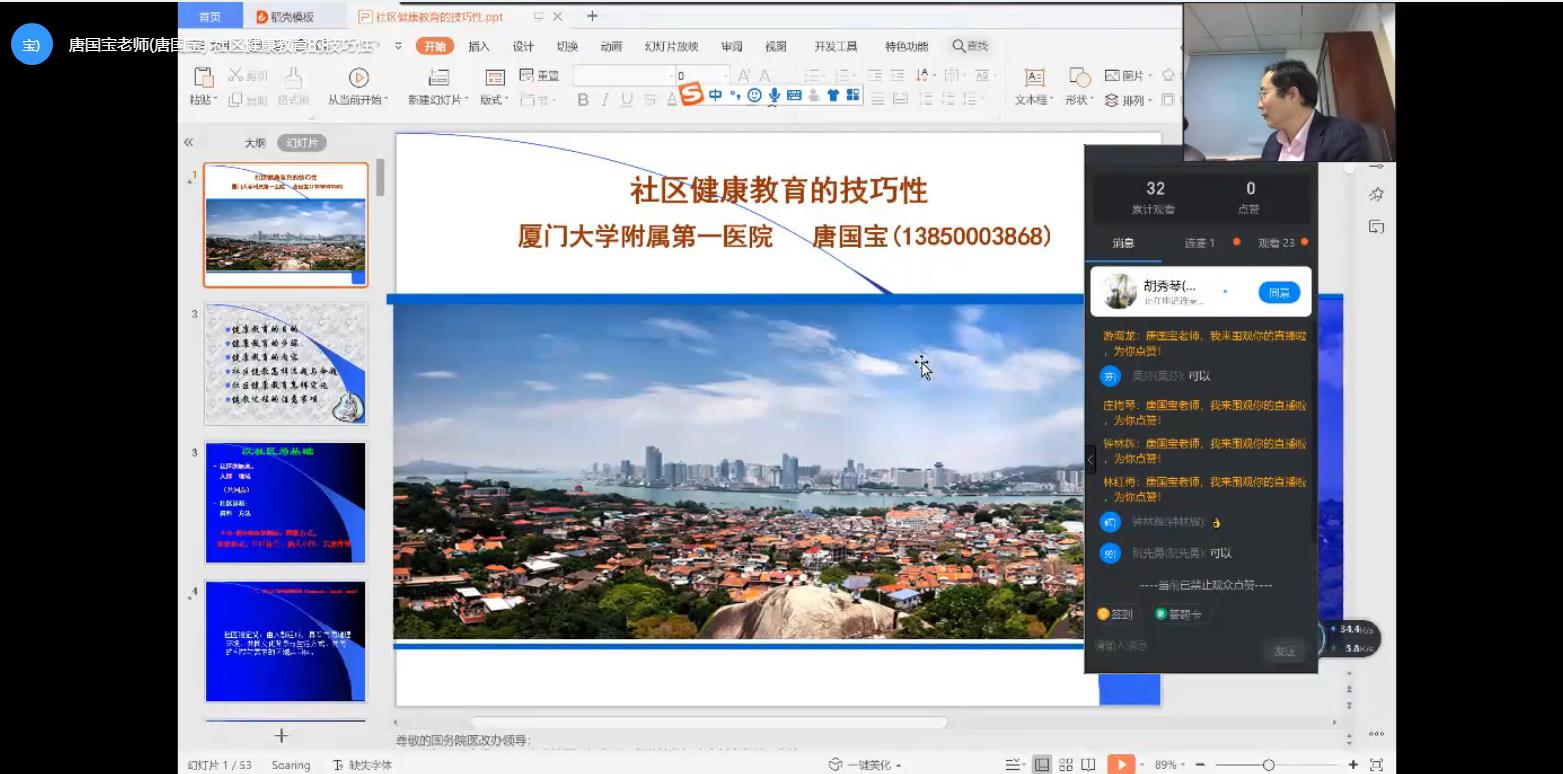Click the slide sorter view icon
The height and width of the screenshot is (774, 1563).
(1066, 765)
